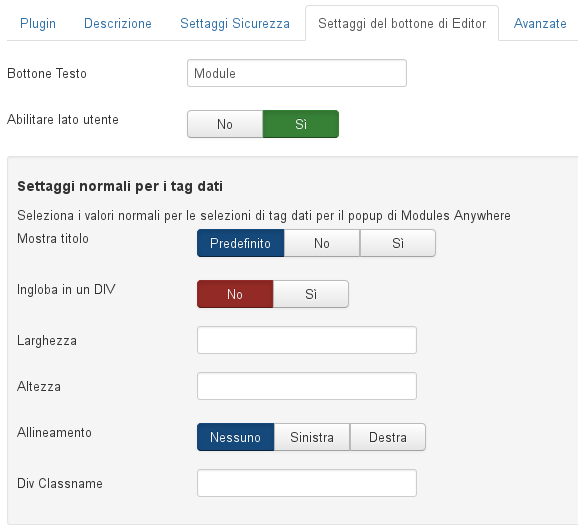Switch to the Descrizione tab
578x531 pixels.
pyautogui.click(x=118, y=23)
